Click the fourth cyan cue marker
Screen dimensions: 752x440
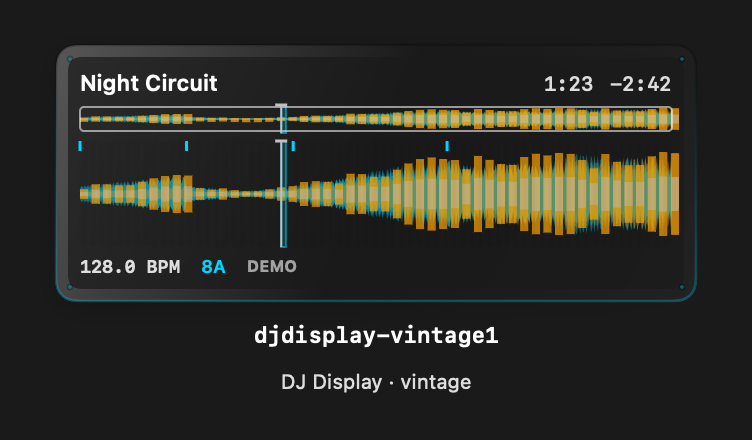click(x=447, y=146)
